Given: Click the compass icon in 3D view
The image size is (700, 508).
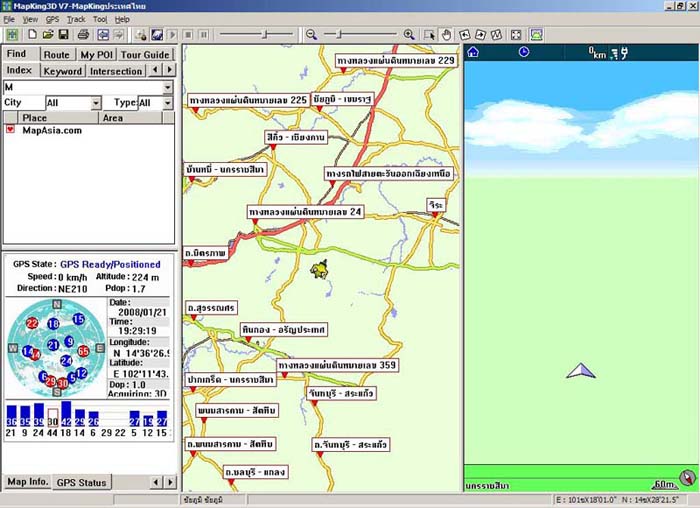Looking at the screenshot, I should [687, 479].
